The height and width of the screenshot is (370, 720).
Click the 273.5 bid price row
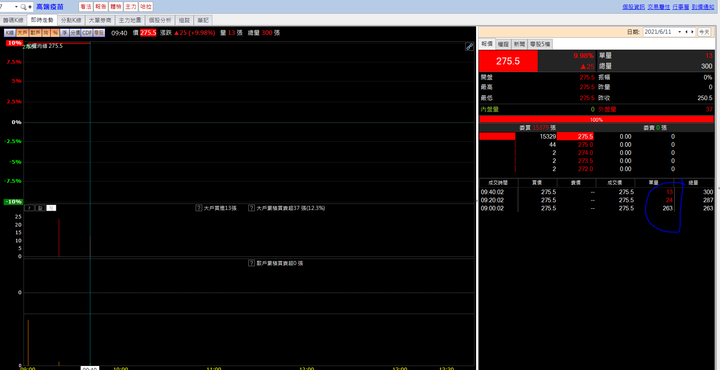pos(585,161)
